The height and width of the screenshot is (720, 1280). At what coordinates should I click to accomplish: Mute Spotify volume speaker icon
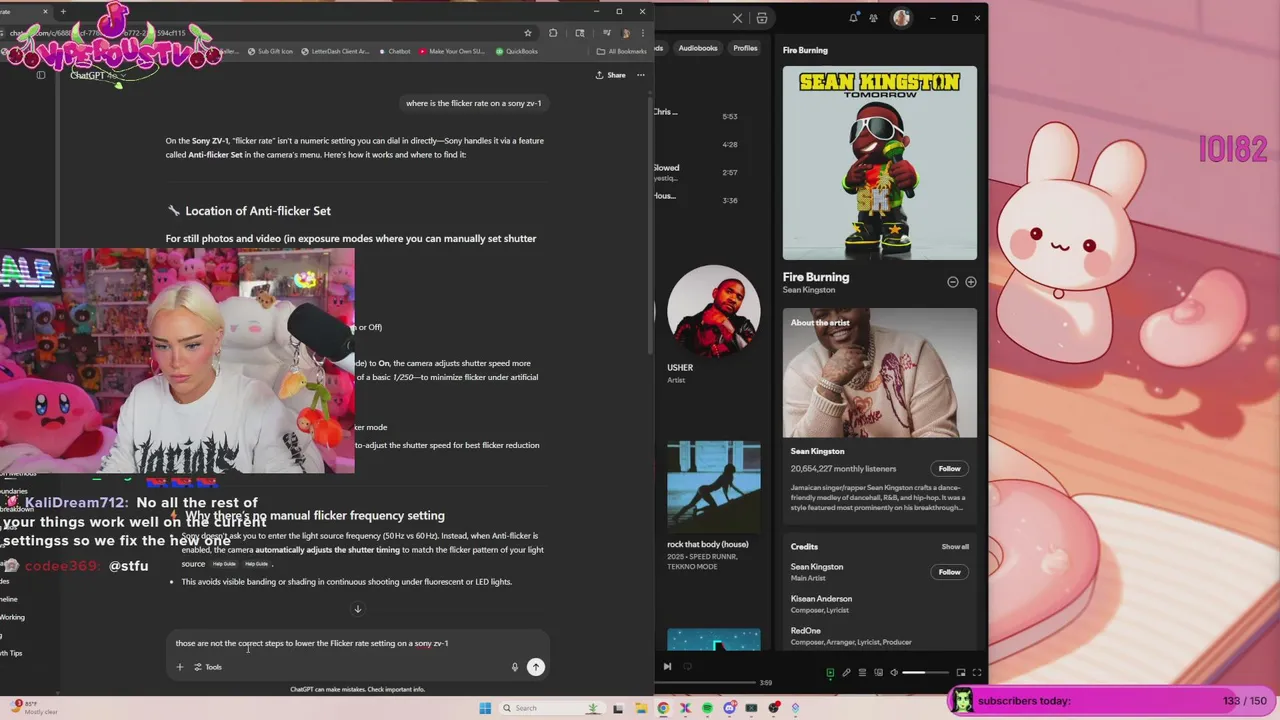click(894, 673)
